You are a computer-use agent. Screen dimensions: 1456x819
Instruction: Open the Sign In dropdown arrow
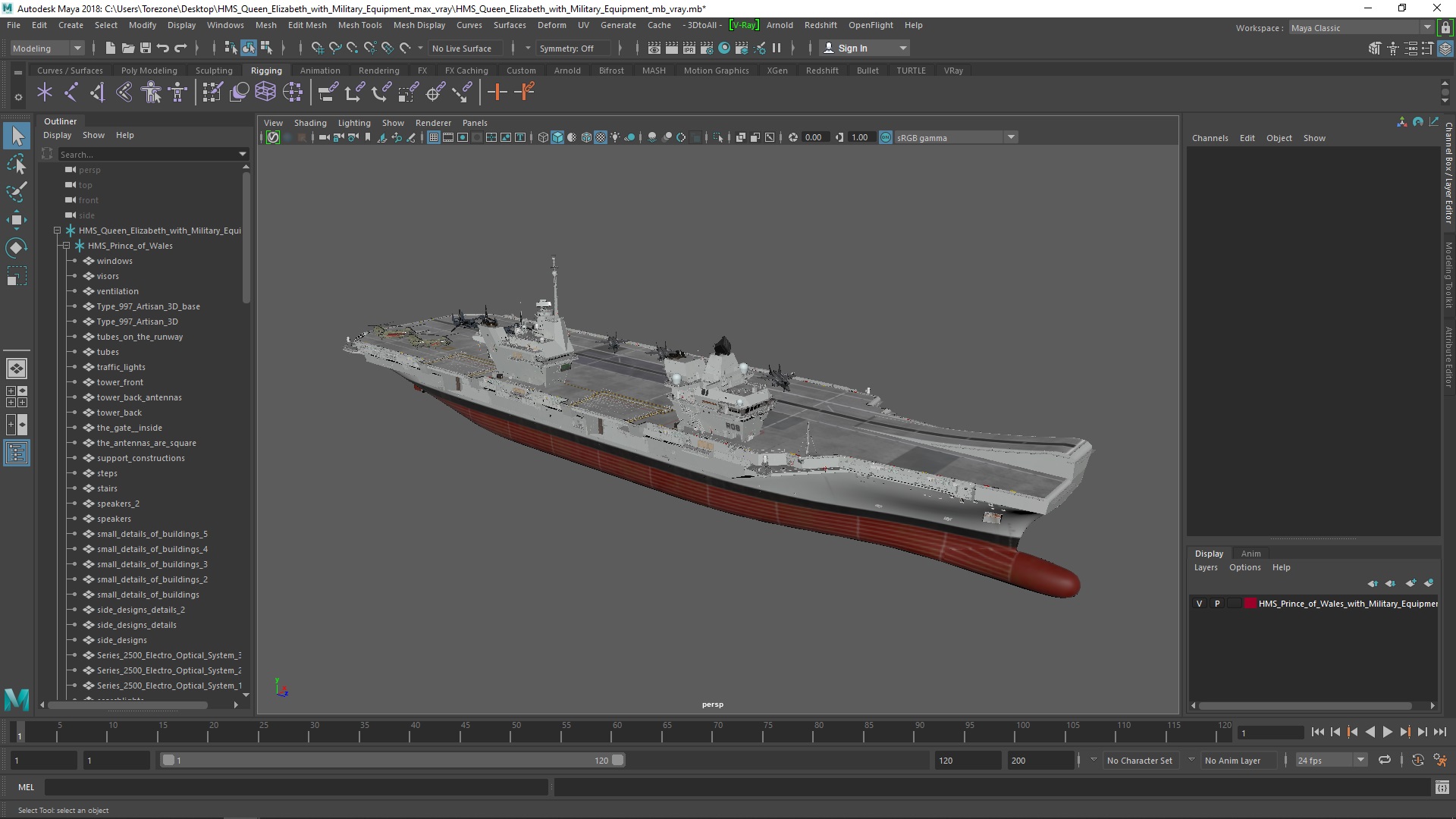(x=902, y=48)
